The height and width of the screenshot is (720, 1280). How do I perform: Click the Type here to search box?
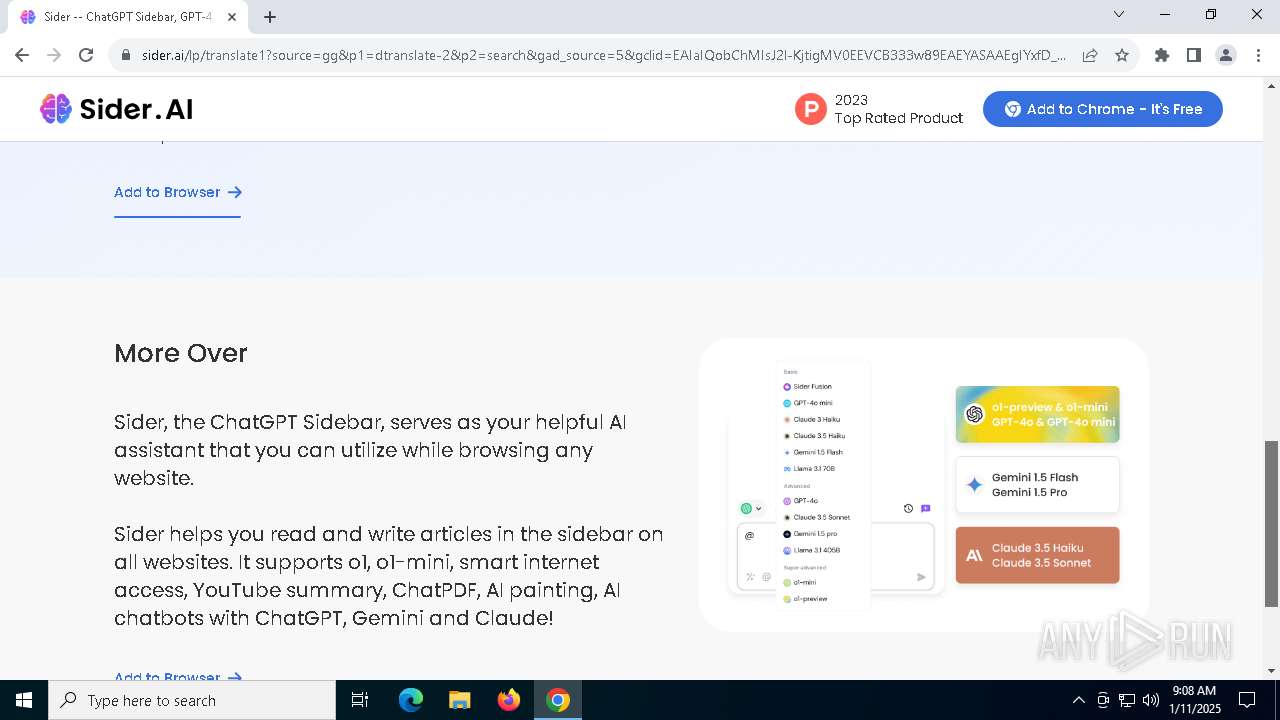tap(192, 700)
